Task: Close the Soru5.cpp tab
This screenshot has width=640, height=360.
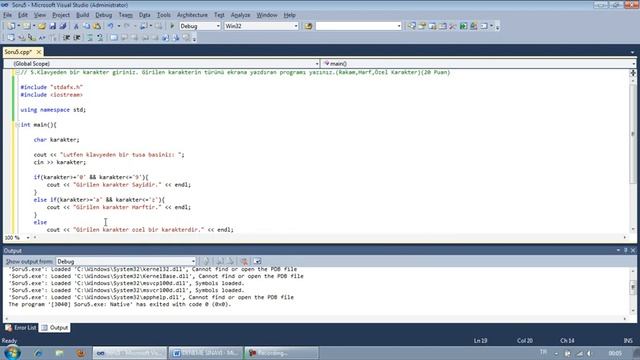Action: pyautogui.click(x=39, y=52)
